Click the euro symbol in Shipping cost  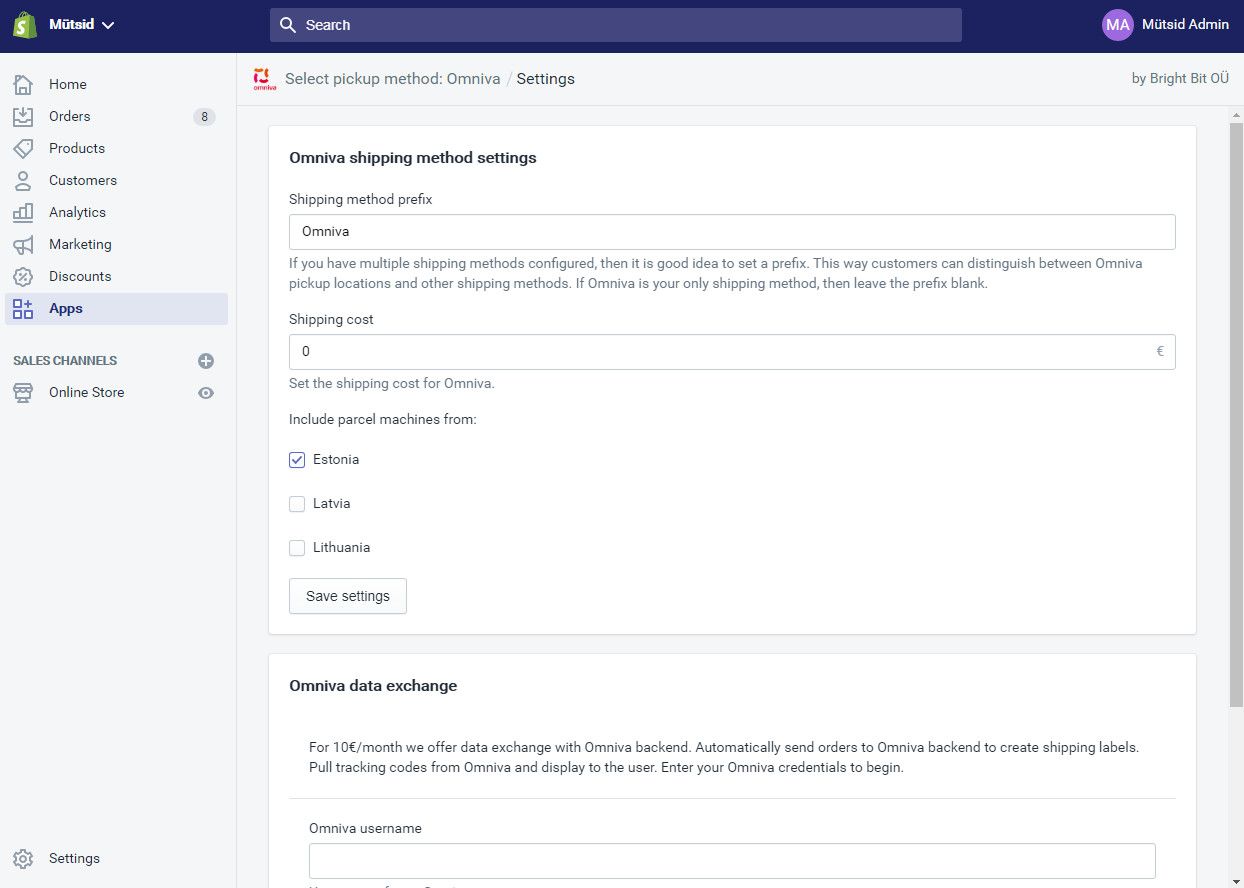[x=1160, y=352]
